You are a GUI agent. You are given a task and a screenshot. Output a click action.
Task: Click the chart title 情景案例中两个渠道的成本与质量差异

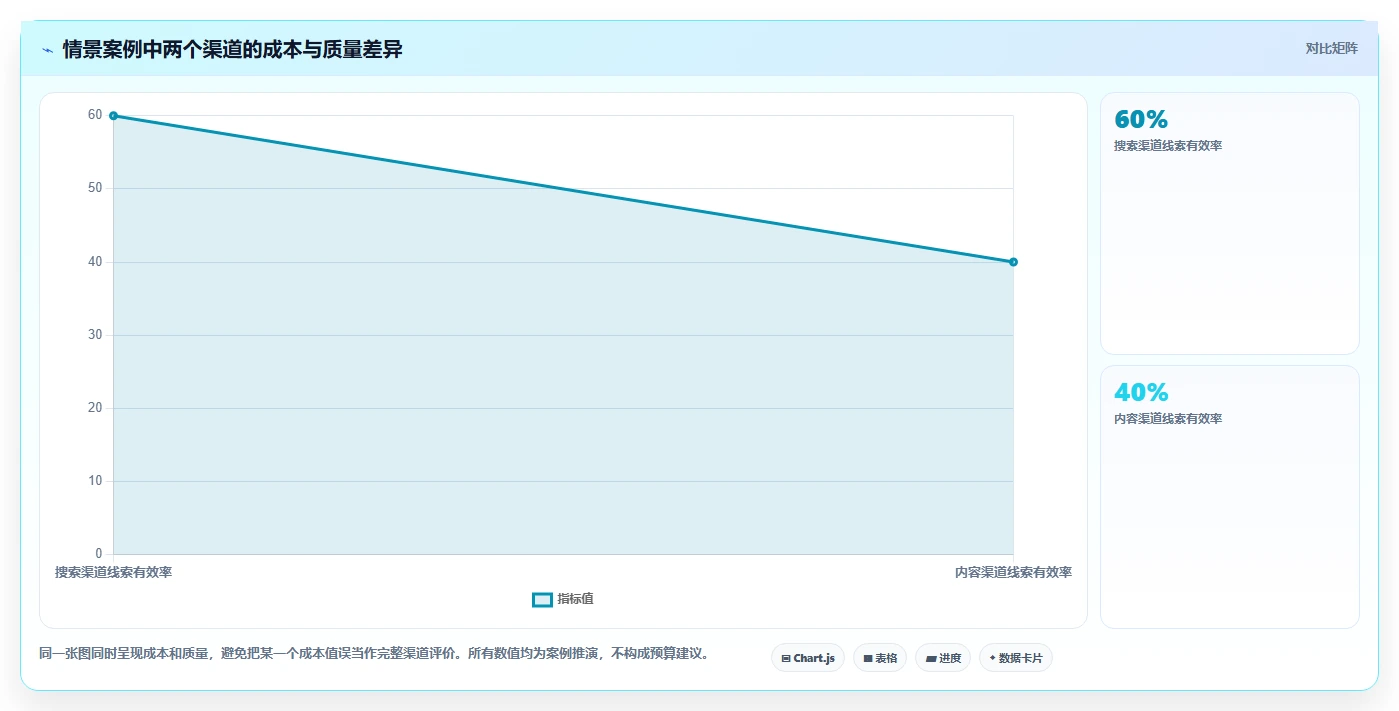[232, 49]
